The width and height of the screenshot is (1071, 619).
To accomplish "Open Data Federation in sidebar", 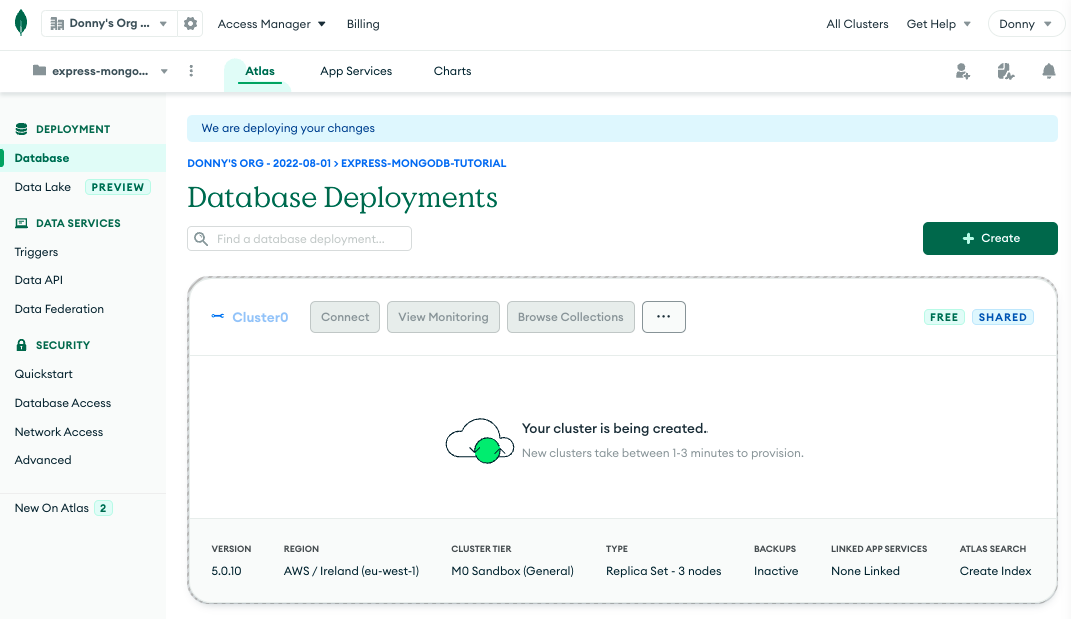I will 59,309.
